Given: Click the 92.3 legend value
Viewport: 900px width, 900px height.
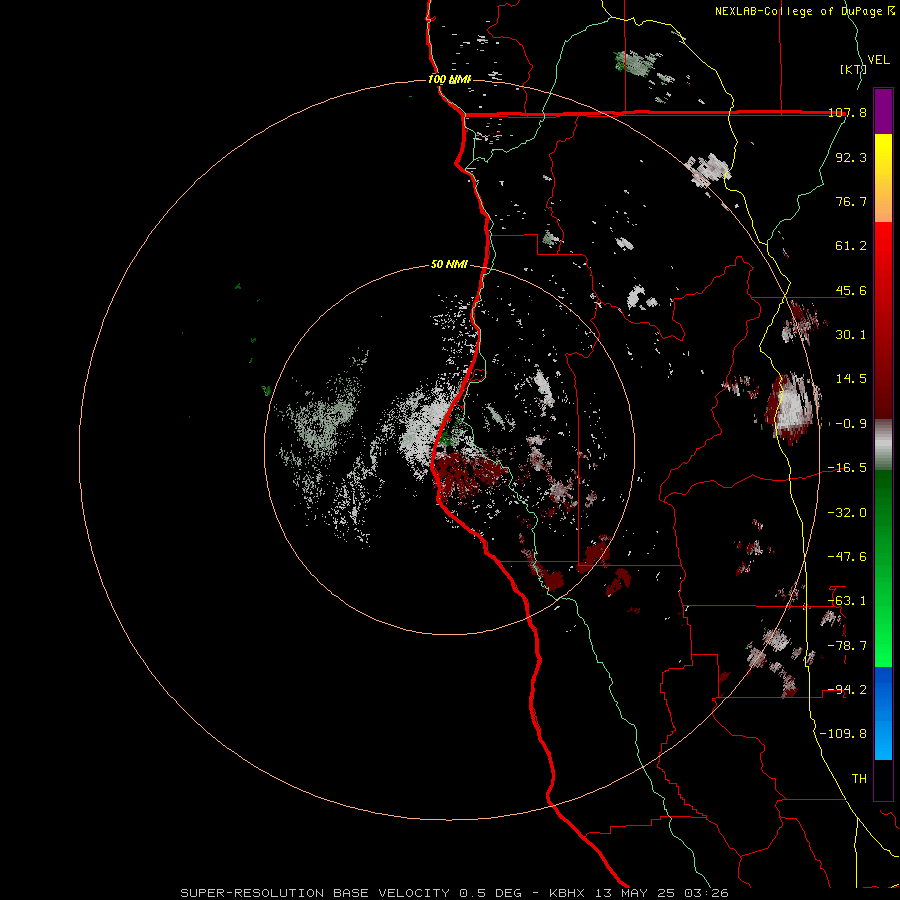Looking at the screenshot, I should (851, 158).
